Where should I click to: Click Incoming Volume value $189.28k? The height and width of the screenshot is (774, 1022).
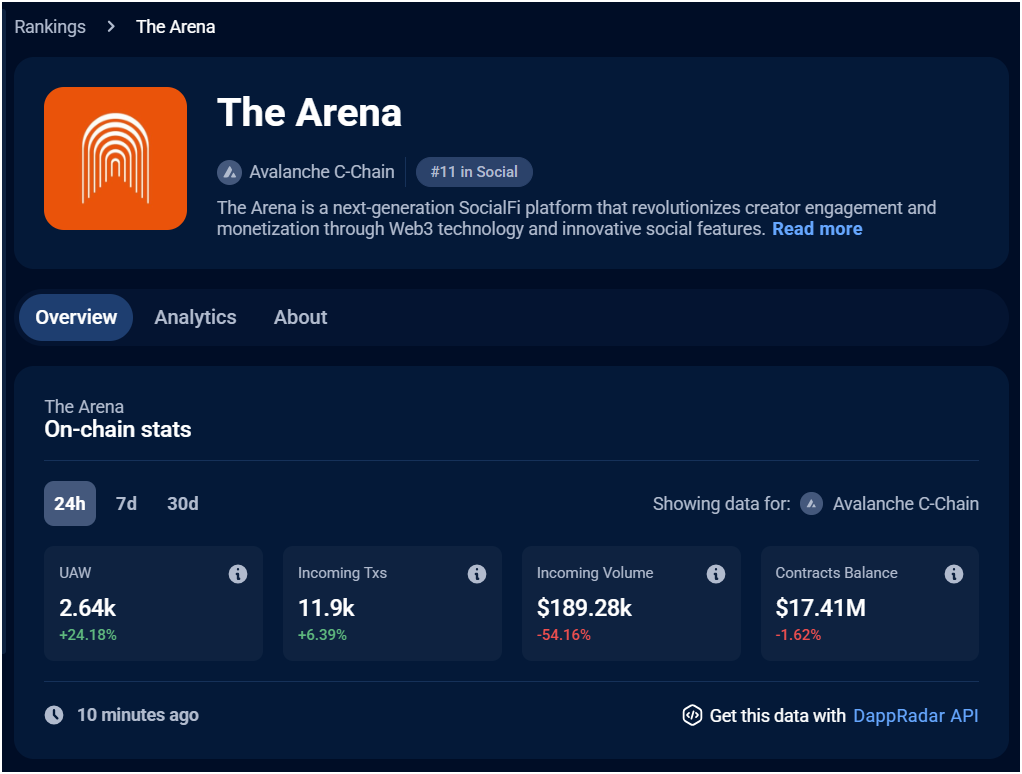tap(584, 608)
